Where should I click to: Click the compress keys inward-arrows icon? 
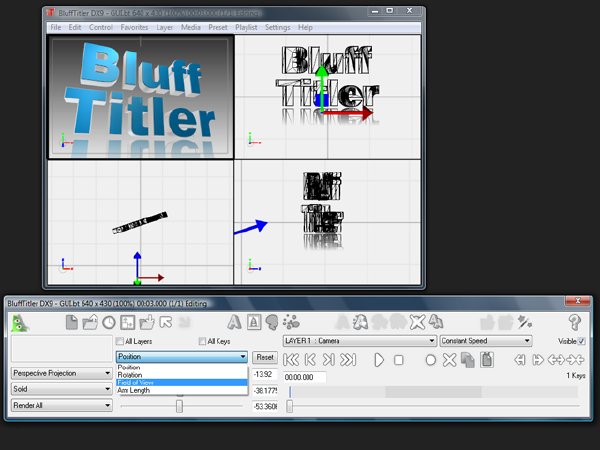pyautogui.click(x=575, y=360)
